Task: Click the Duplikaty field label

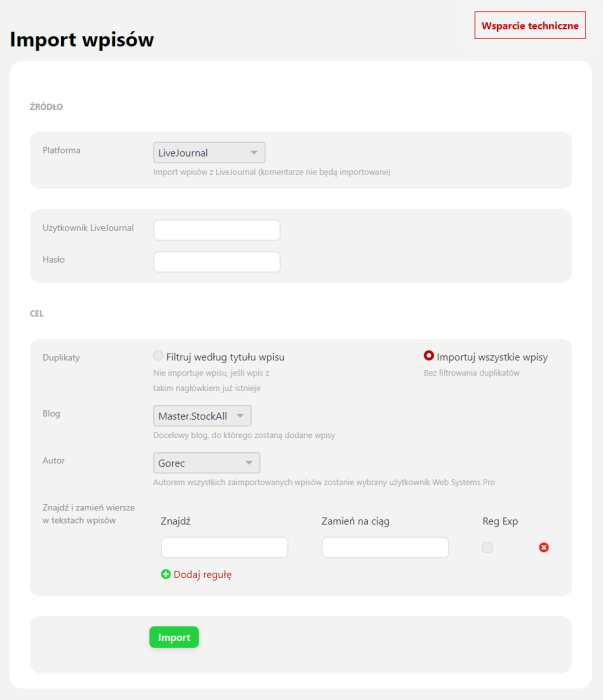Action: [61, 357]
